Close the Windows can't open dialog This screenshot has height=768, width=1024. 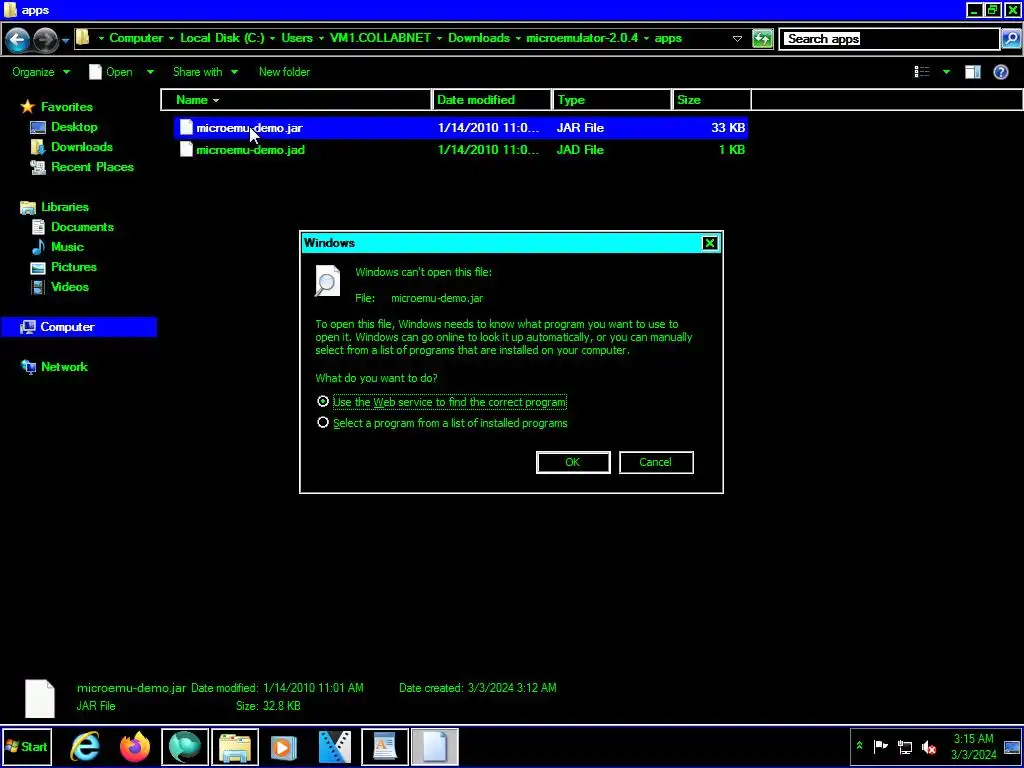coord(710,244)
